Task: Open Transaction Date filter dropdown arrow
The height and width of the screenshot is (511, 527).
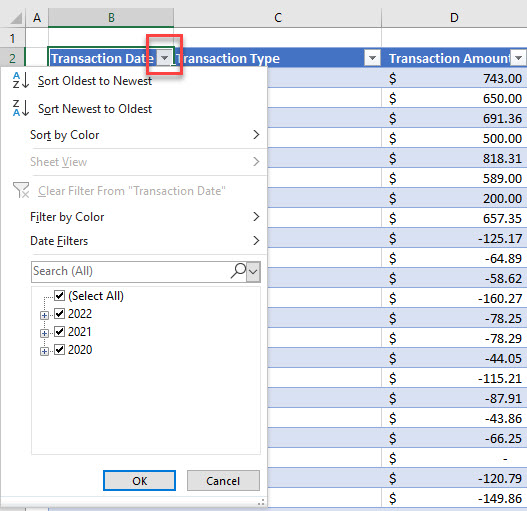Action: 164,58
